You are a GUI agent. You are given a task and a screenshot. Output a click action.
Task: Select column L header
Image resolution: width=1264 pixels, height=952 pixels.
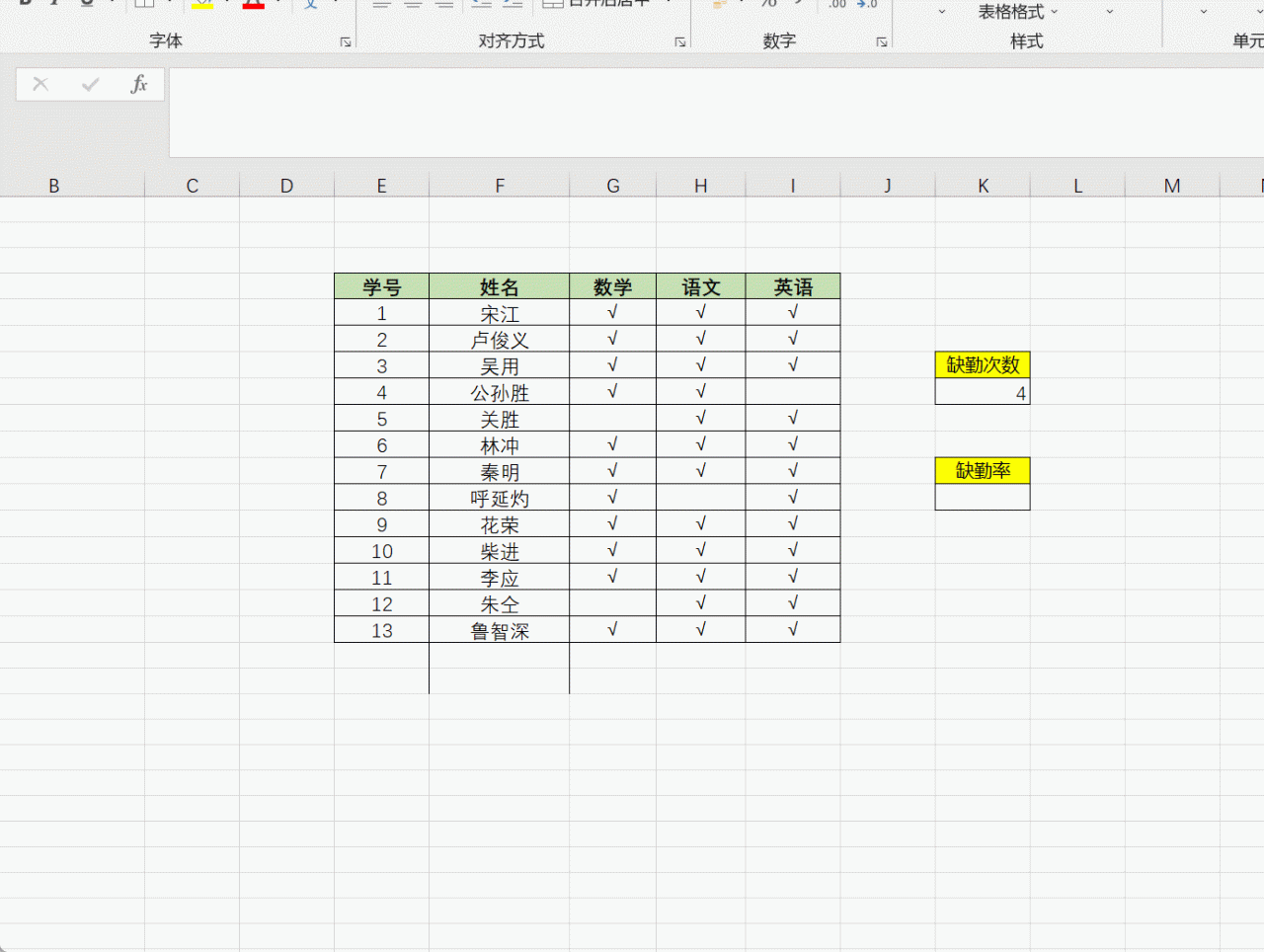coord(1077,186)
